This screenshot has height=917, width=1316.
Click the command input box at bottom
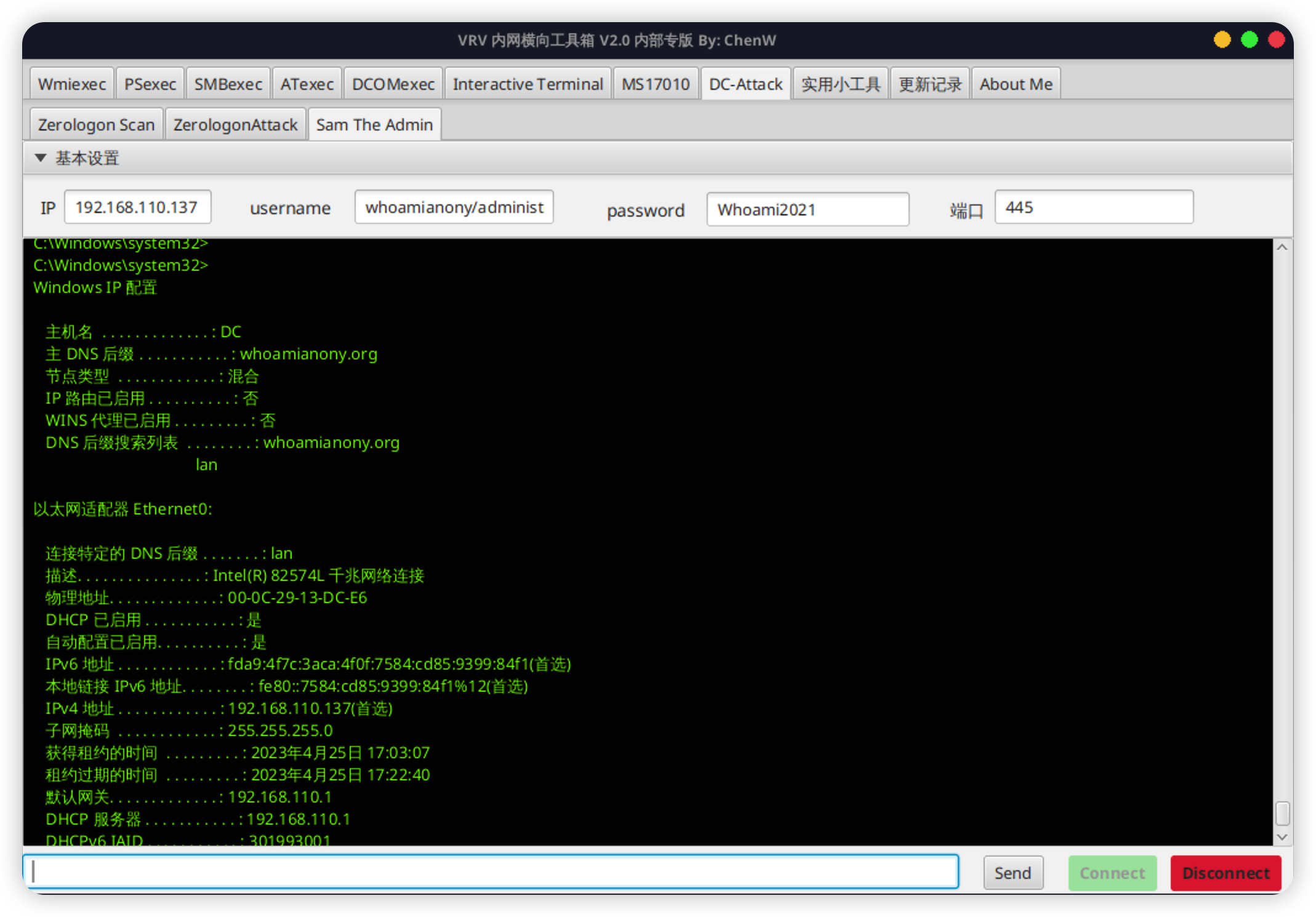click(x=491, y=871)
